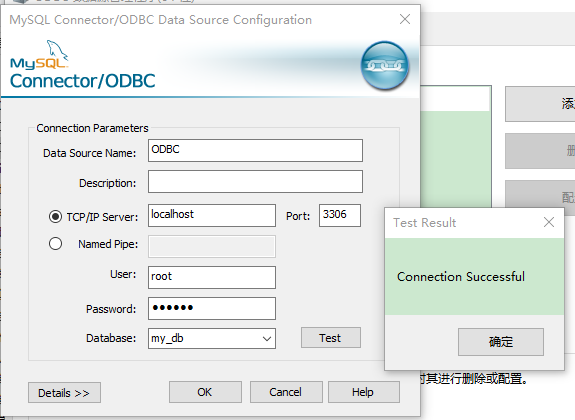Confirm Test Result with 确定 button
This screenshot has height=420, width=575.
[501, 342]
